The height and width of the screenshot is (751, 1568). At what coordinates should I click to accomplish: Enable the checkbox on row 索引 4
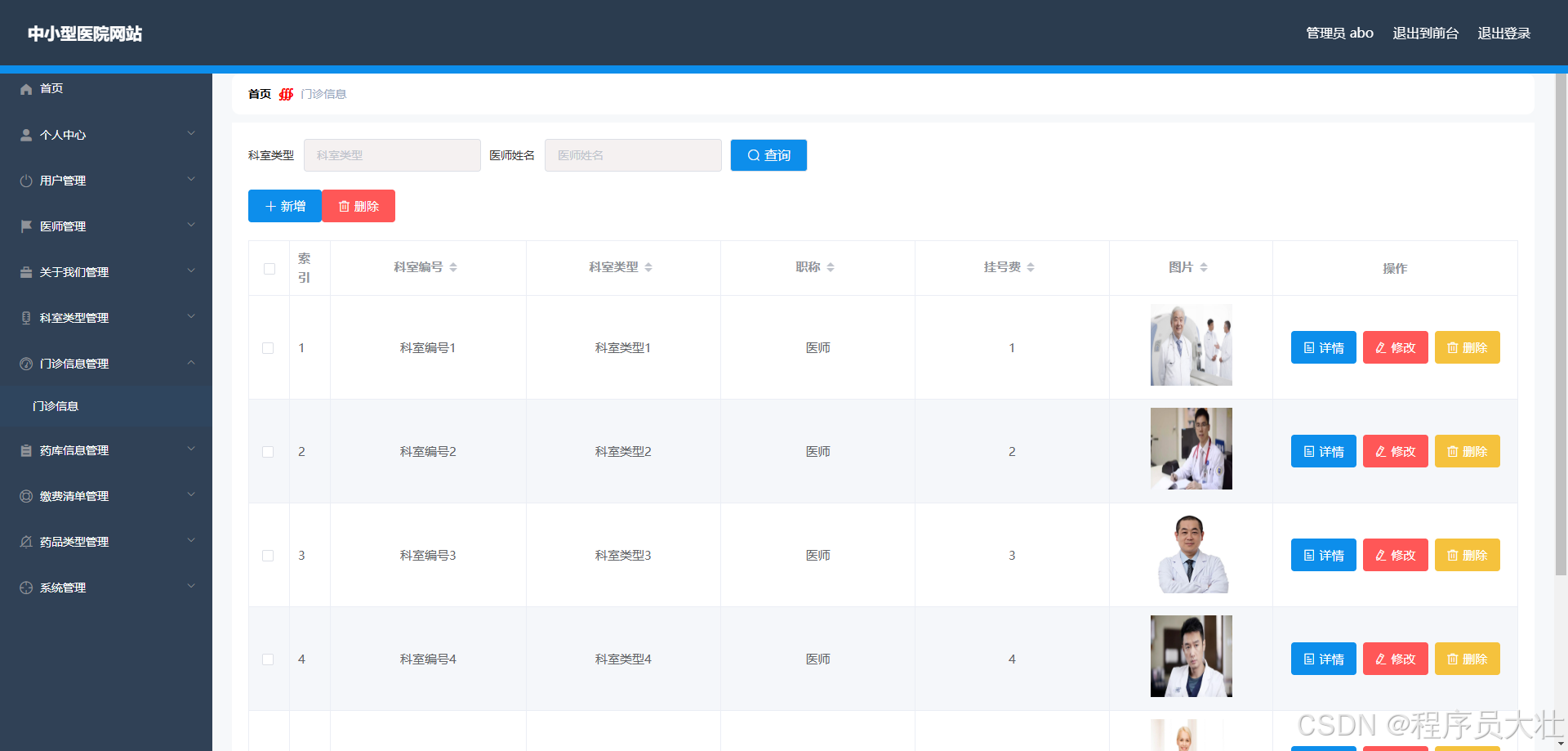pyautogui.click(x=268, y=659)
